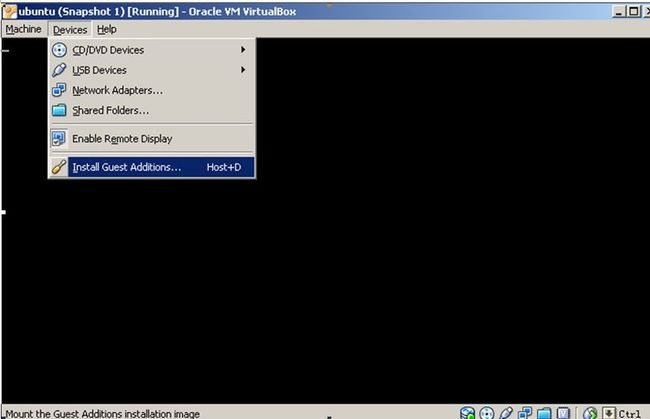Open the Machine menu
The height and width of the screenshot is (419, 650).
tap(23, 29)
